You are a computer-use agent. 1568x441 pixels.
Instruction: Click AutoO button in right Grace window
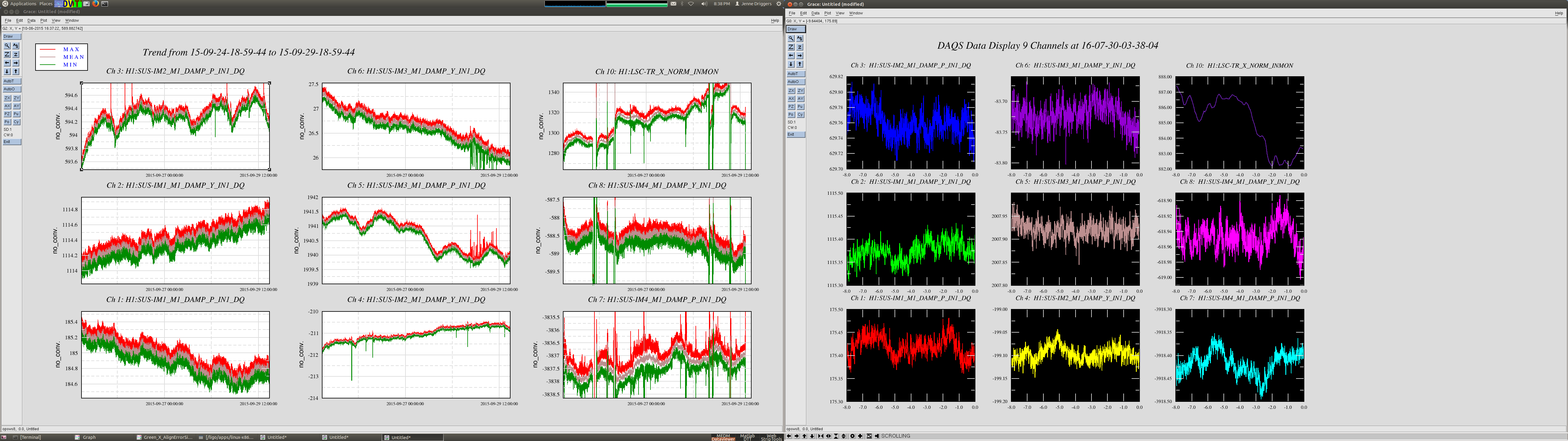[x=796, y=82]
